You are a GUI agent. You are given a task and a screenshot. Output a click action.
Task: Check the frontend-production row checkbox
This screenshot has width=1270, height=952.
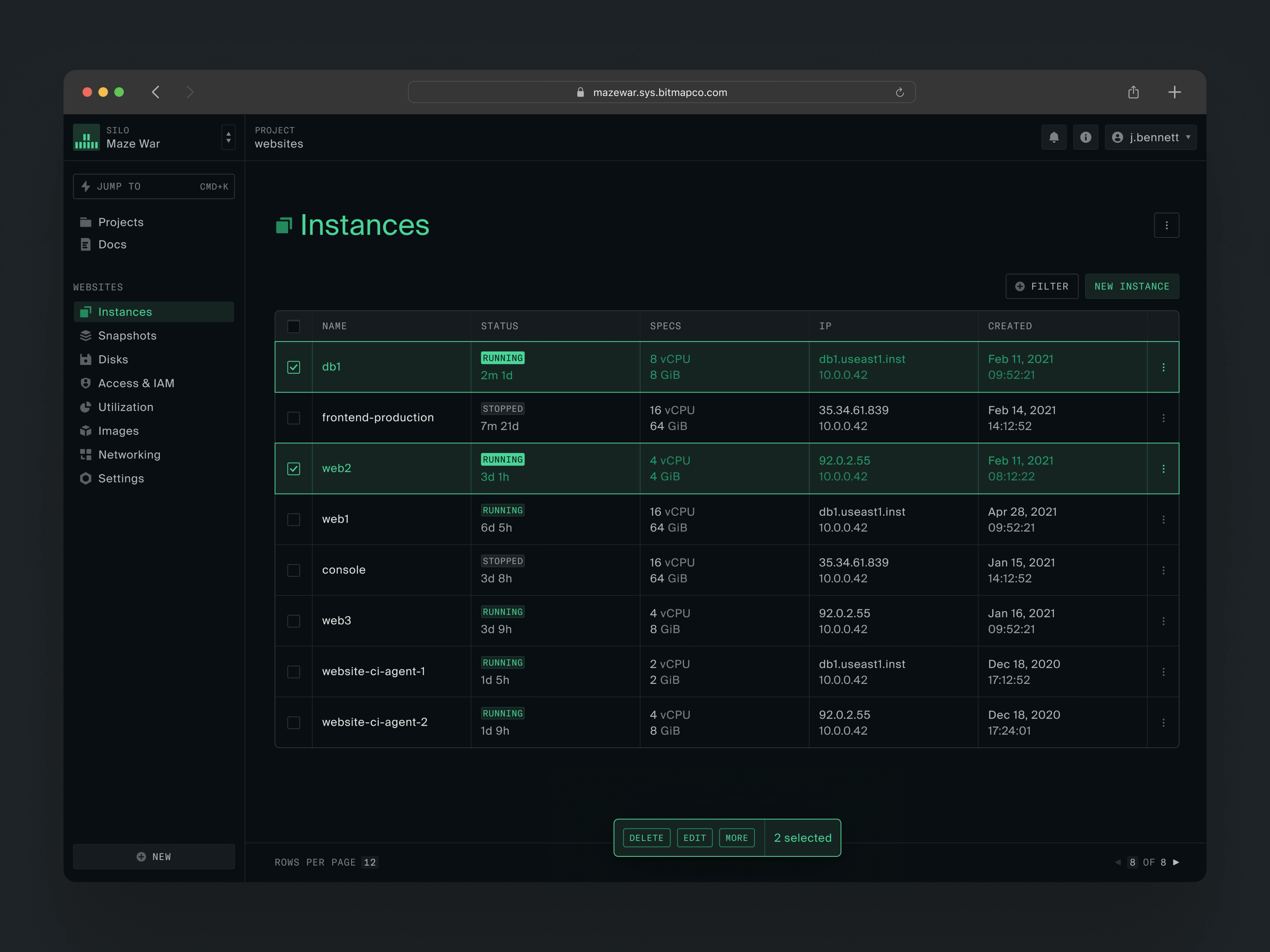293,418
